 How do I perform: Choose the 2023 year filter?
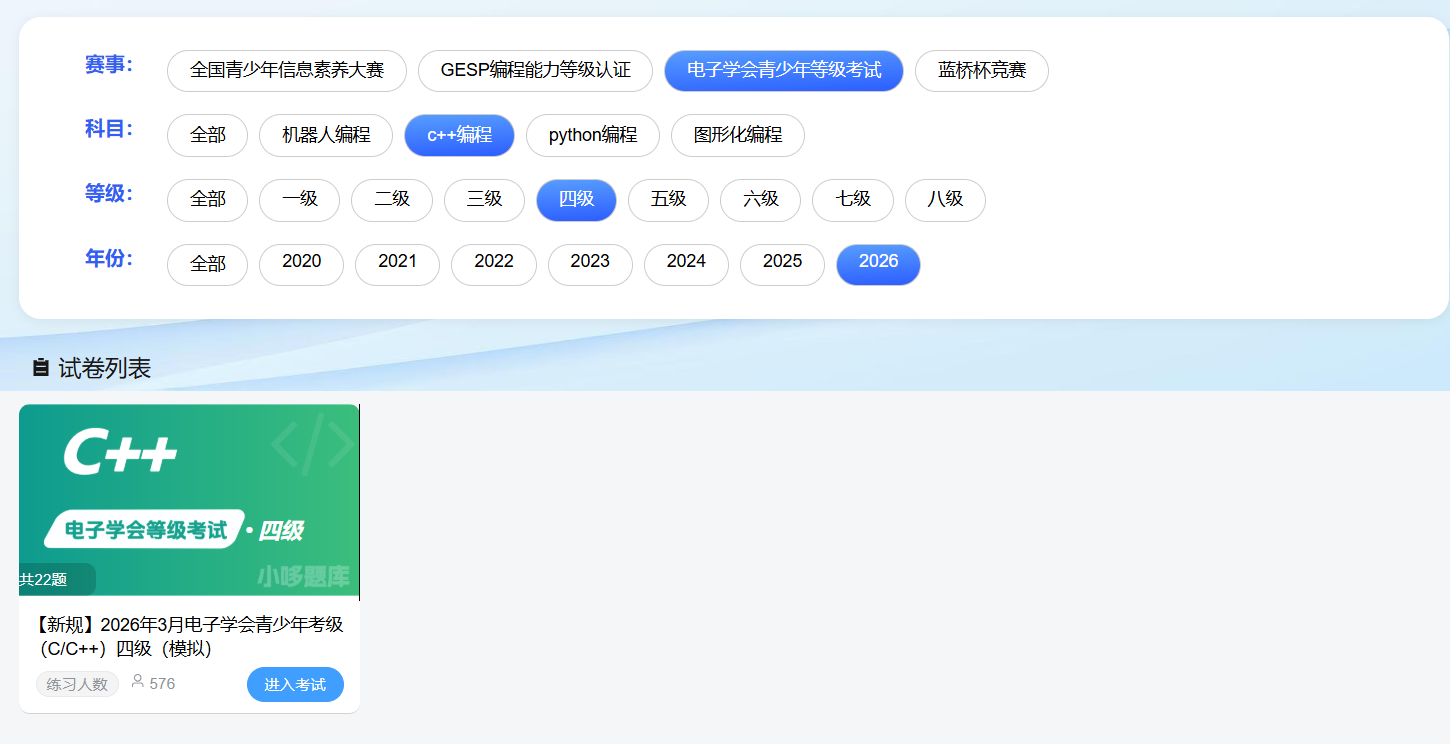pos(590,264)
